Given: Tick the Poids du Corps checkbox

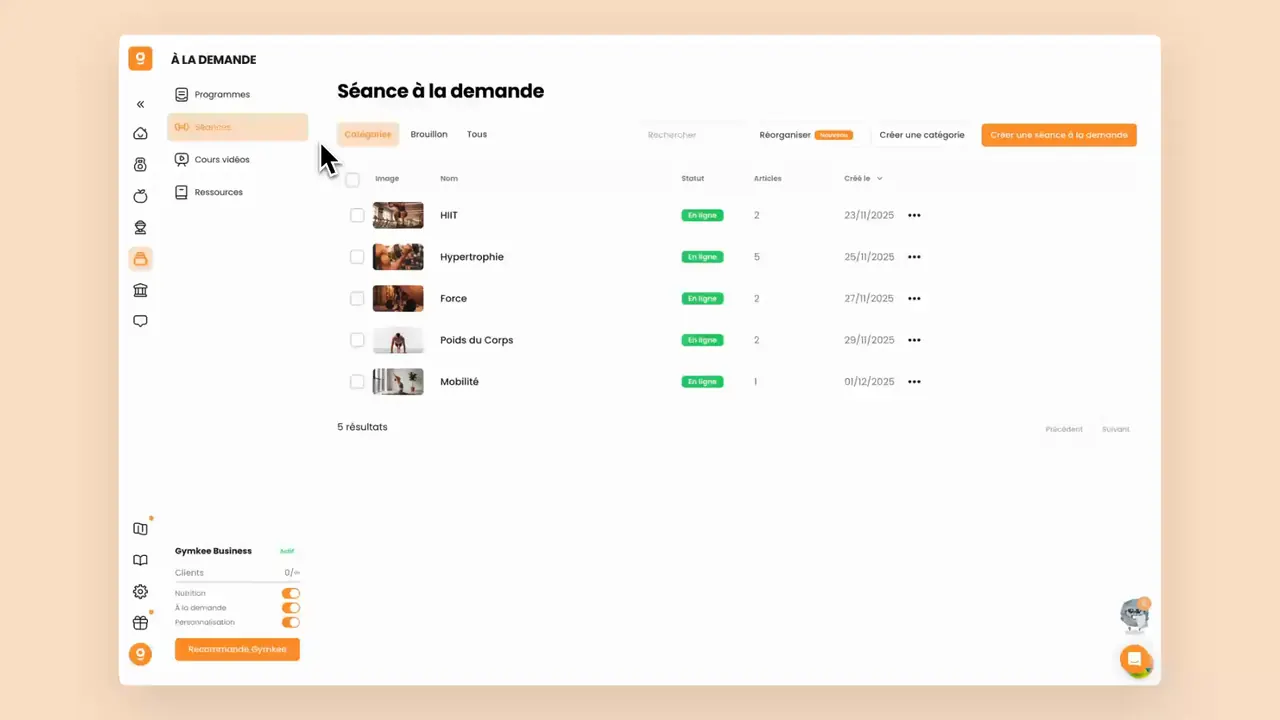Looking at the screenshot, I should [357, 340].
